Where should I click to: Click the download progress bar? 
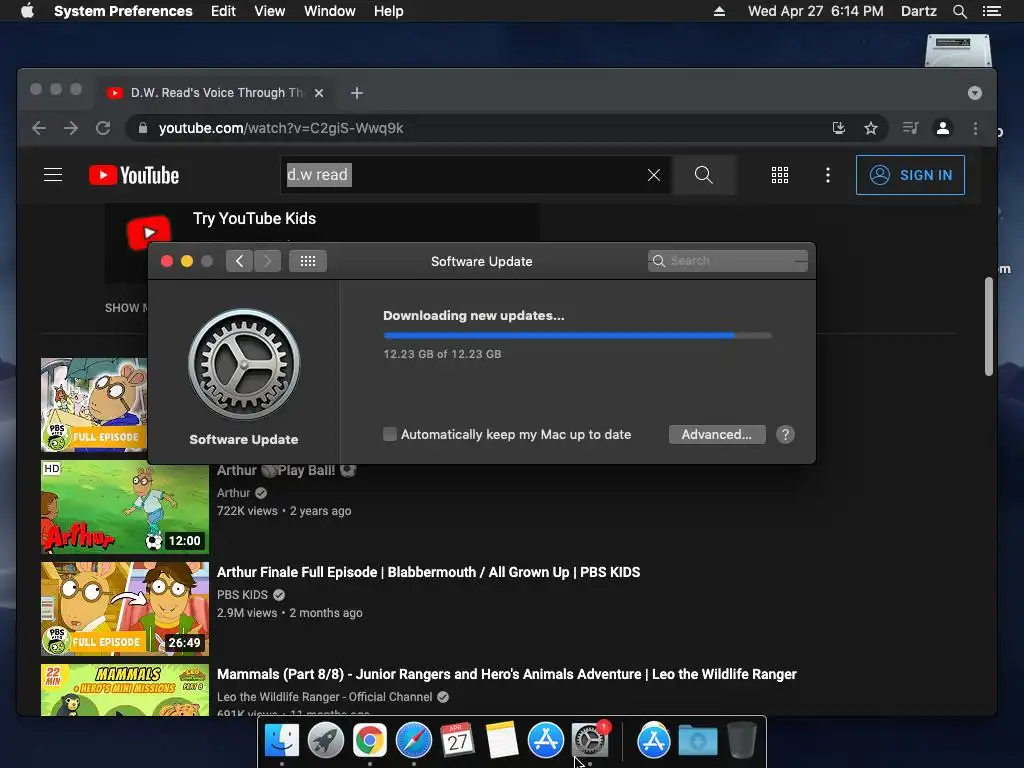(x=577, y=336)
